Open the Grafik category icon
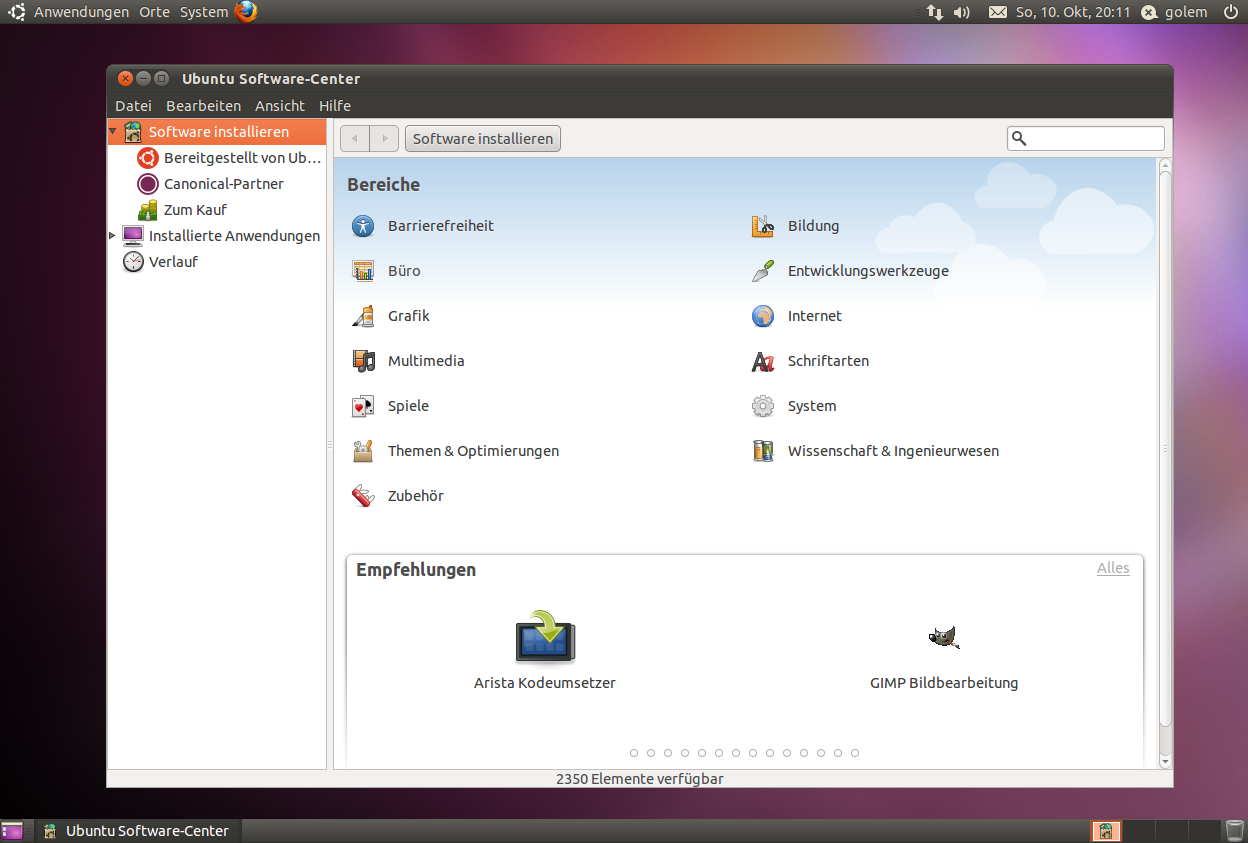The height and width of the screenshot is (843, 1248). click(363, 316)
